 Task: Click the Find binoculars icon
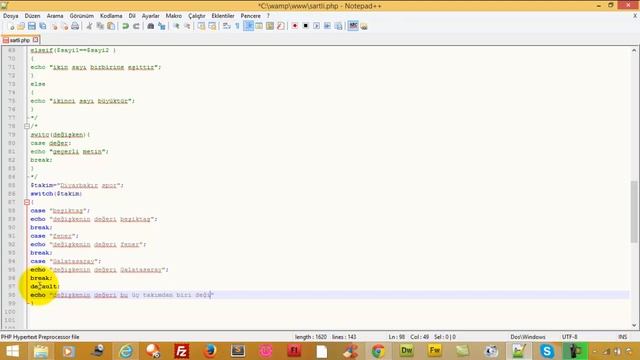[x=151, y=26]
